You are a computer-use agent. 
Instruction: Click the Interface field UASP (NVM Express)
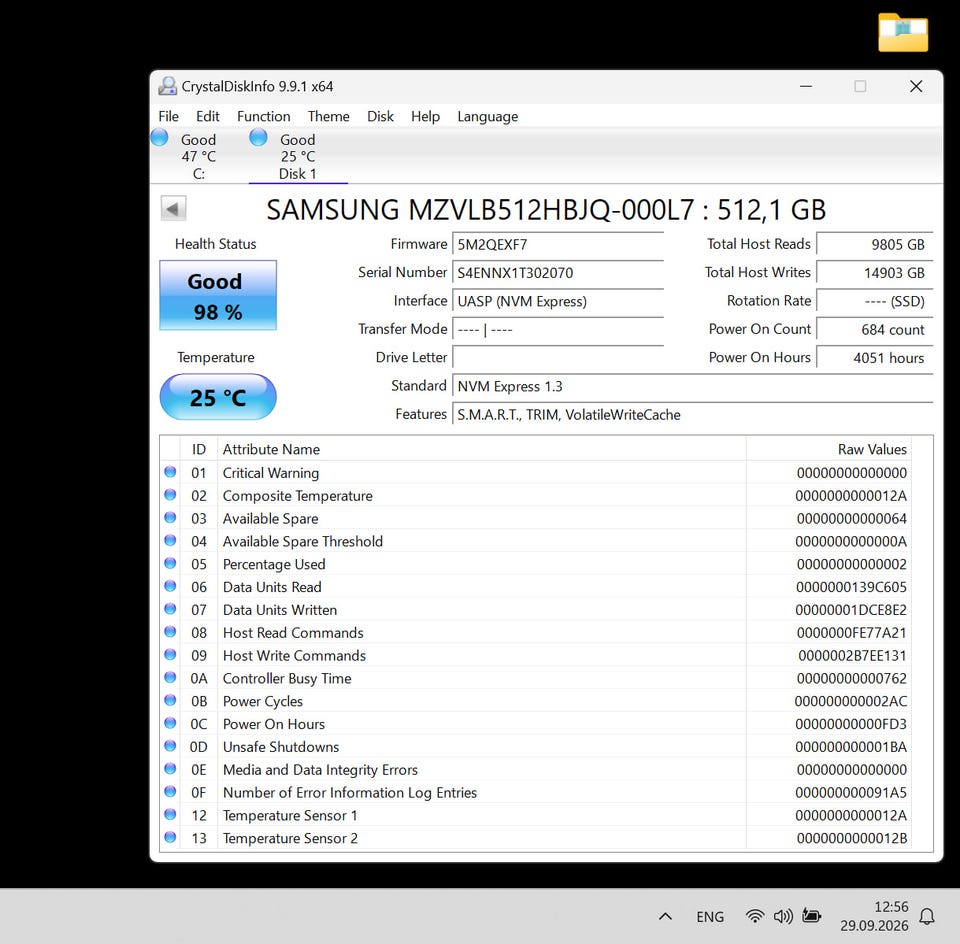point(558,301)
